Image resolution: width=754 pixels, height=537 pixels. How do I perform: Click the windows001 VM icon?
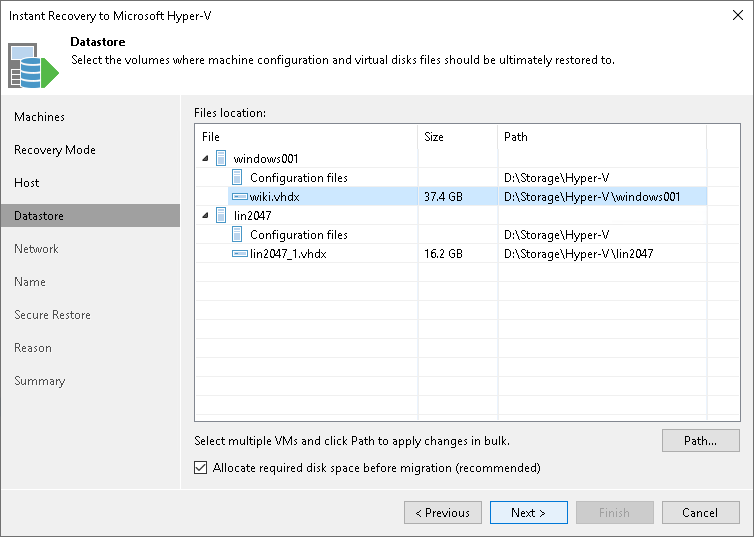click(x=221, y=158)
